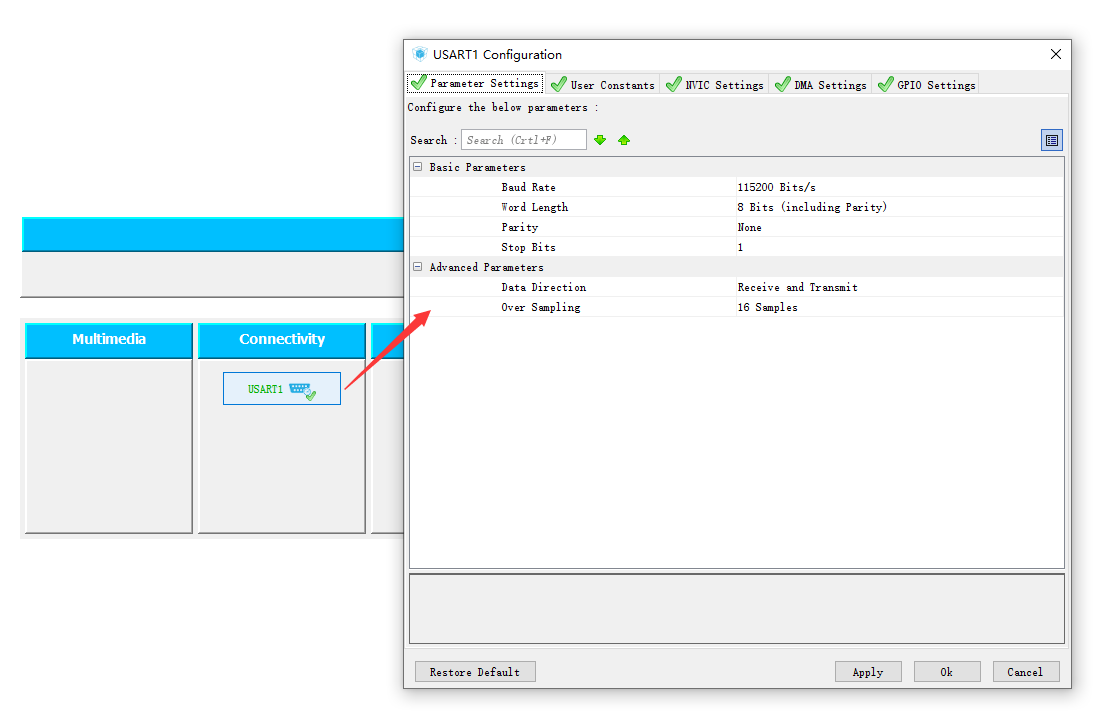The width and height of the screenshot is (1120, 720).
Task: Click the USART1 Configuration title icon
Action: (420, 54)
